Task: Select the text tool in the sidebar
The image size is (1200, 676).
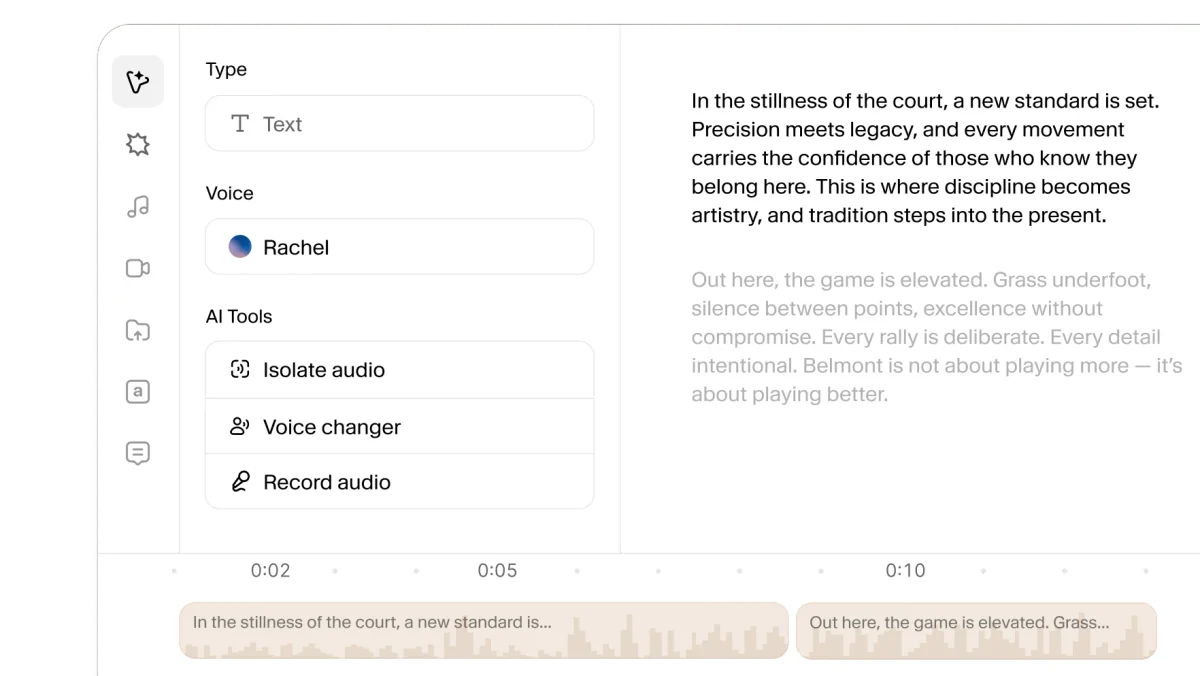Action: pos(138,392)
